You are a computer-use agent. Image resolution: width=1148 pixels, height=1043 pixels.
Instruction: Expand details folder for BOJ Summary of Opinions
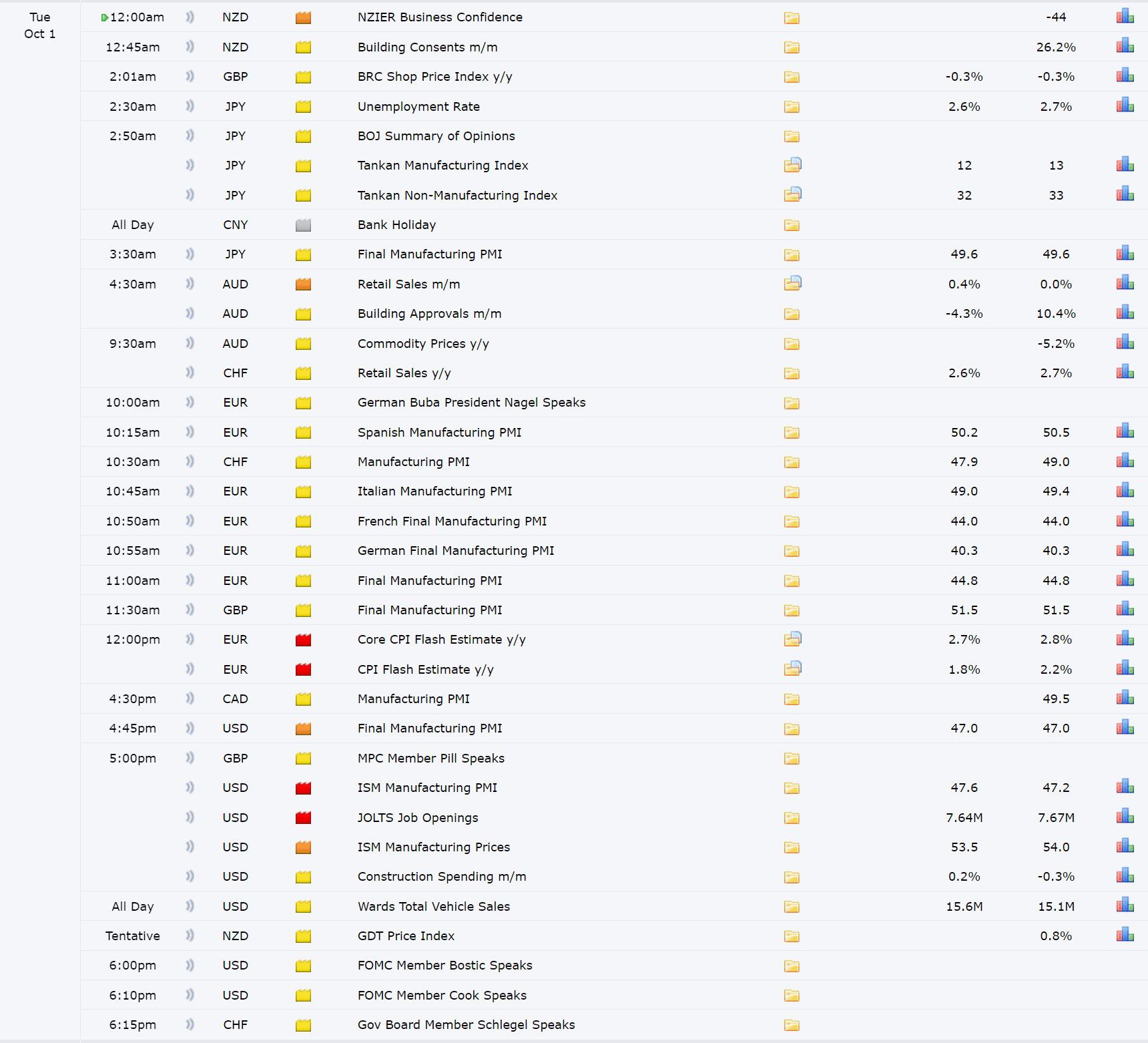click(x=792, y=136)
